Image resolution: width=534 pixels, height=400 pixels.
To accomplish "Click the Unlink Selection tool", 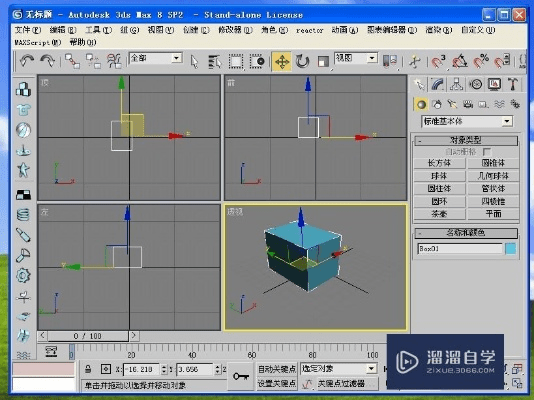I will point(93,61).
